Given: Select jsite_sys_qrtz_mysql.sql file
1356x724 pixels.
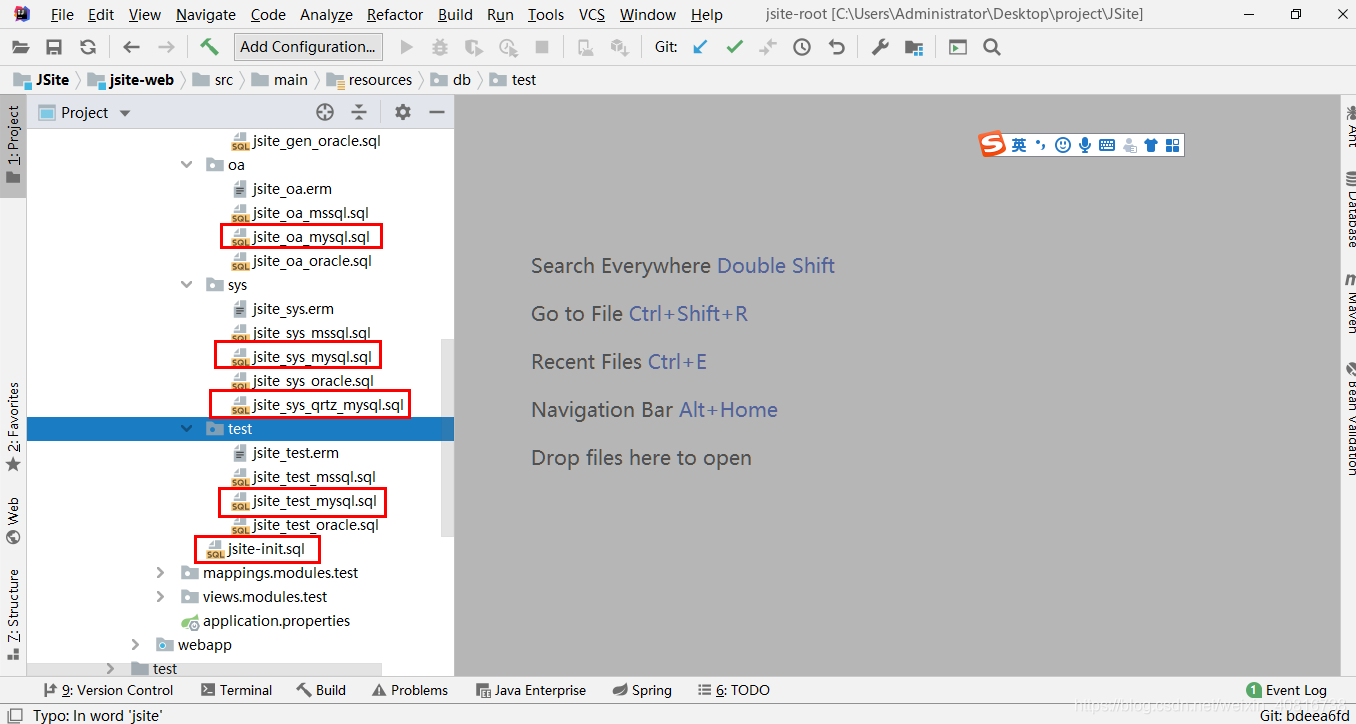Looking at the screenshot, I should click(318, 405).
